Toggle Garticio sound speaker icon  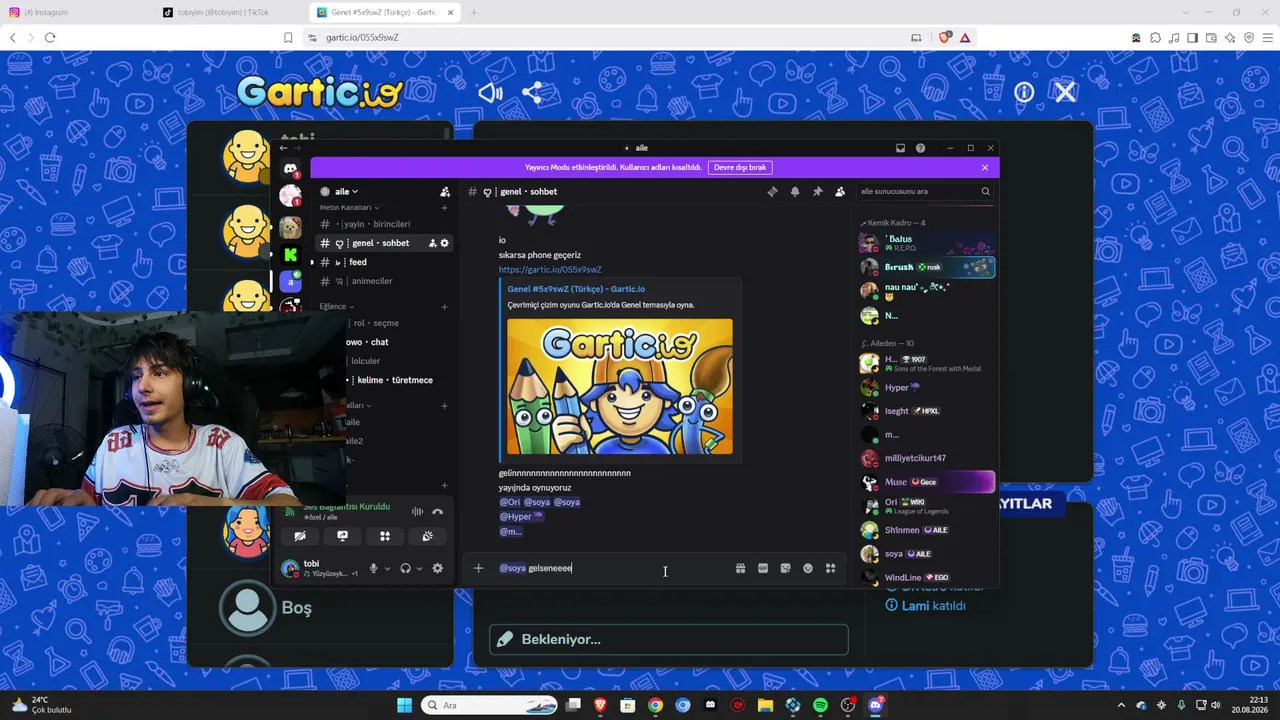(490, 93)
